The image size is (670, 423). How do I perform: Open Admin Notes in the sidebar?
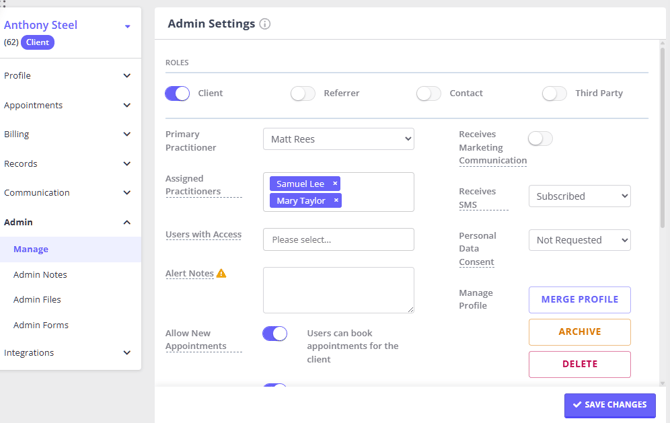click(40, 275)
